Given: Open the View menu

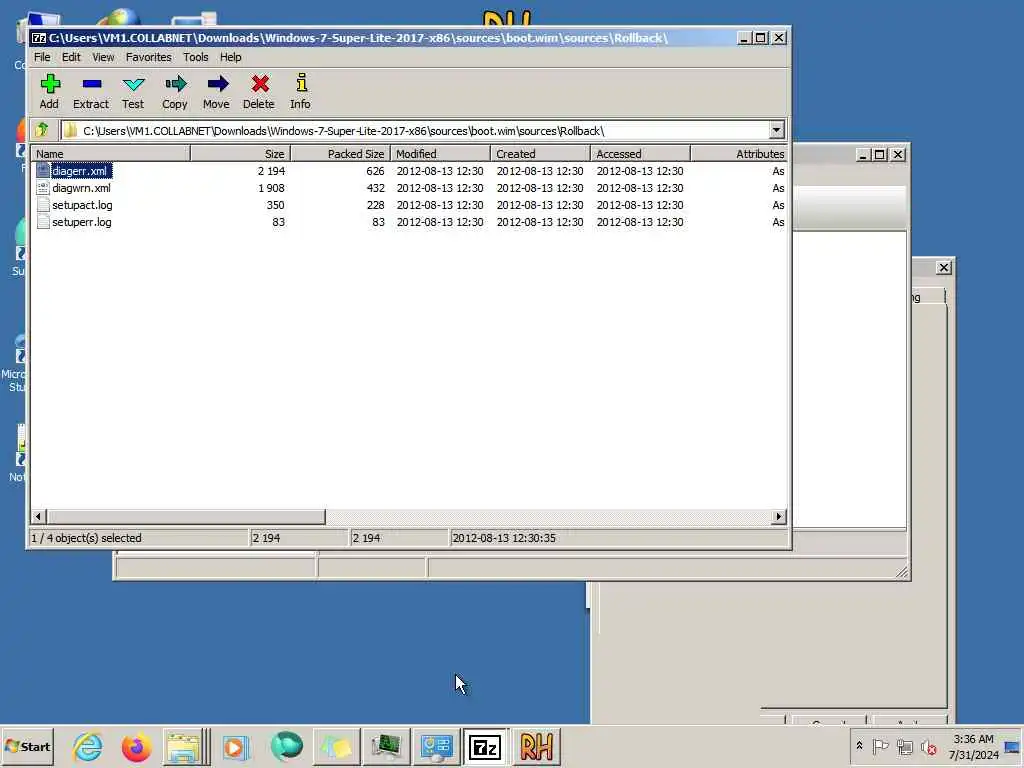Looking at the screenshot, I should point(103,57).
